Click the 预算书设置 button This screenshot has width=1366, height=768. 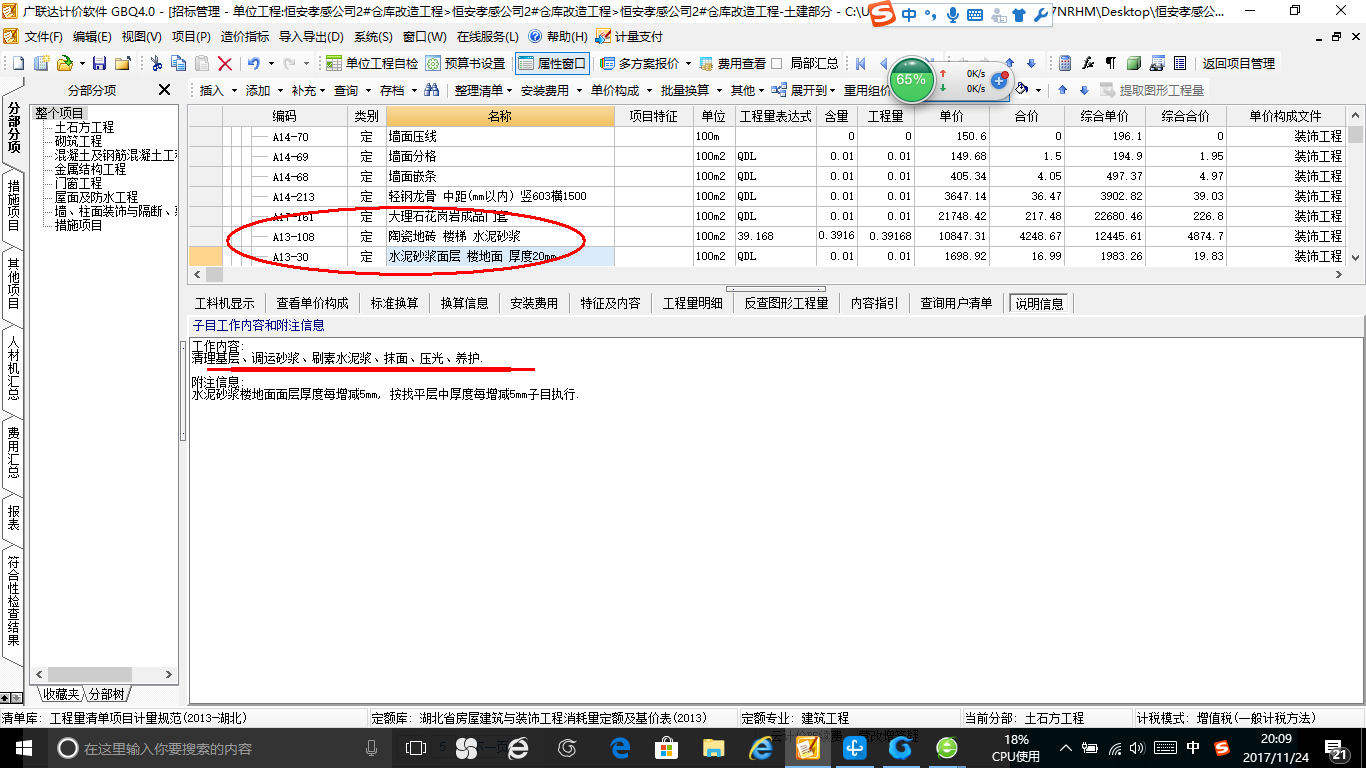coord(466,63)
